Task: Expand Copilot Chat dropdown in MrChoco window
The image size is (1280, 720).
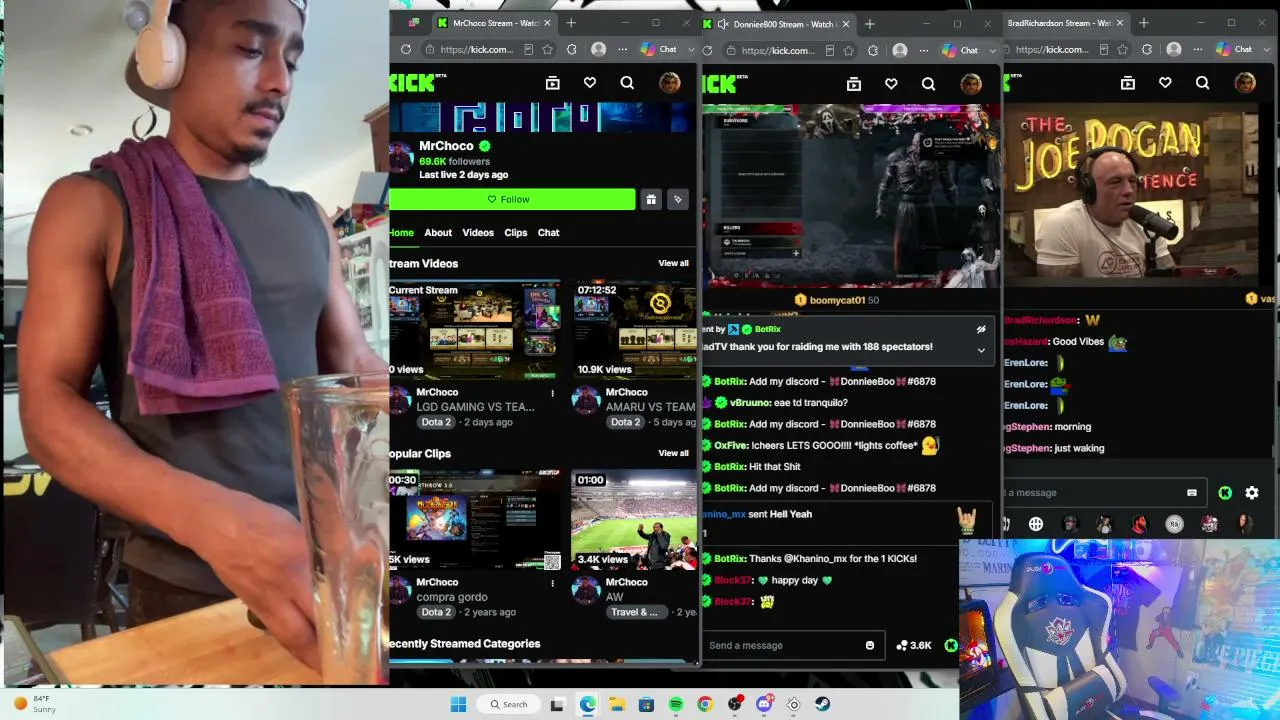Action: tap(691, 50)
